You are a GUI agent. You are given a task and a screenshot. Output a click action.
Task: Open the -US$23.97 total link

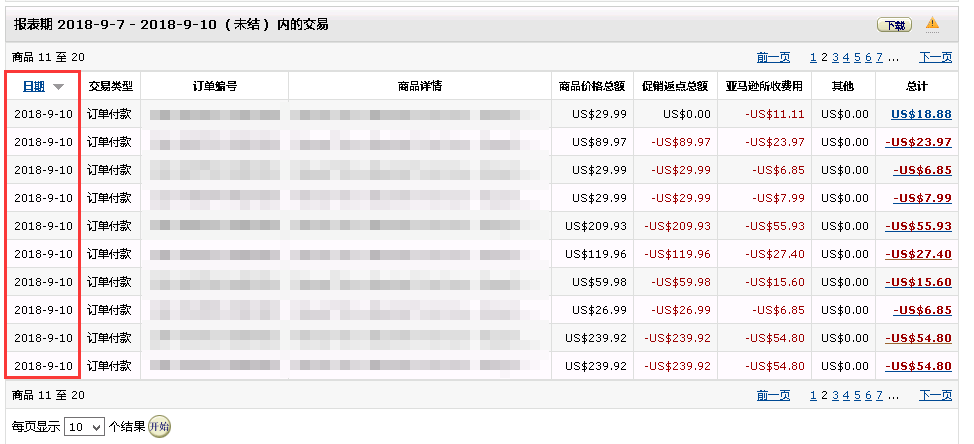click(919, 142)
